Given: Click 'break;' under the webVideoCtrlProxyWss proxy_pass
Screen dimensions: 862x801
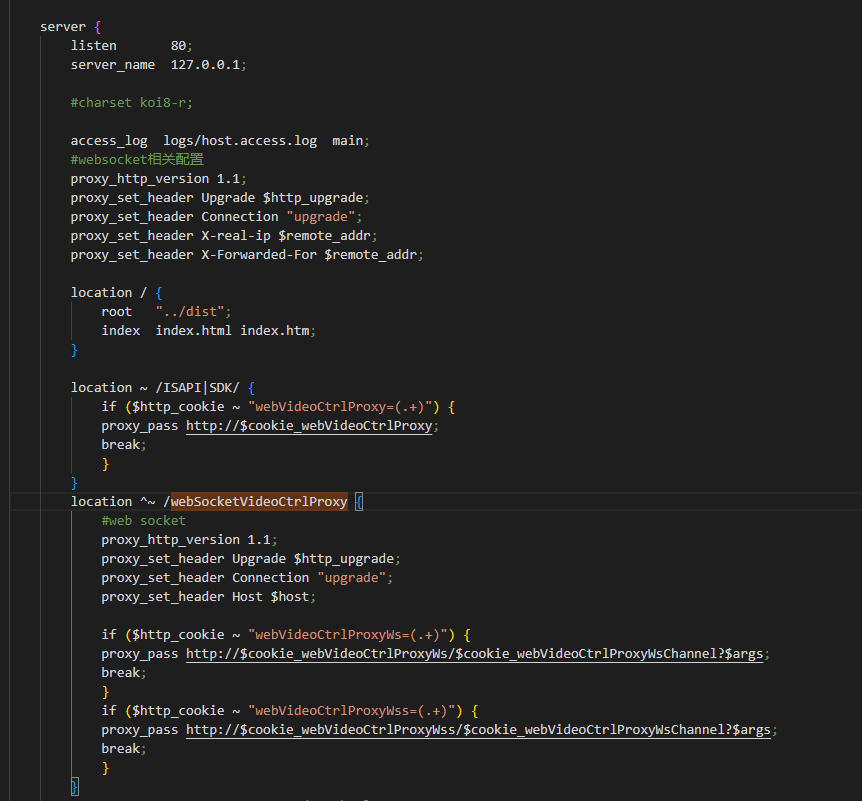Looking at the screenshot, I should coord(124,749).
